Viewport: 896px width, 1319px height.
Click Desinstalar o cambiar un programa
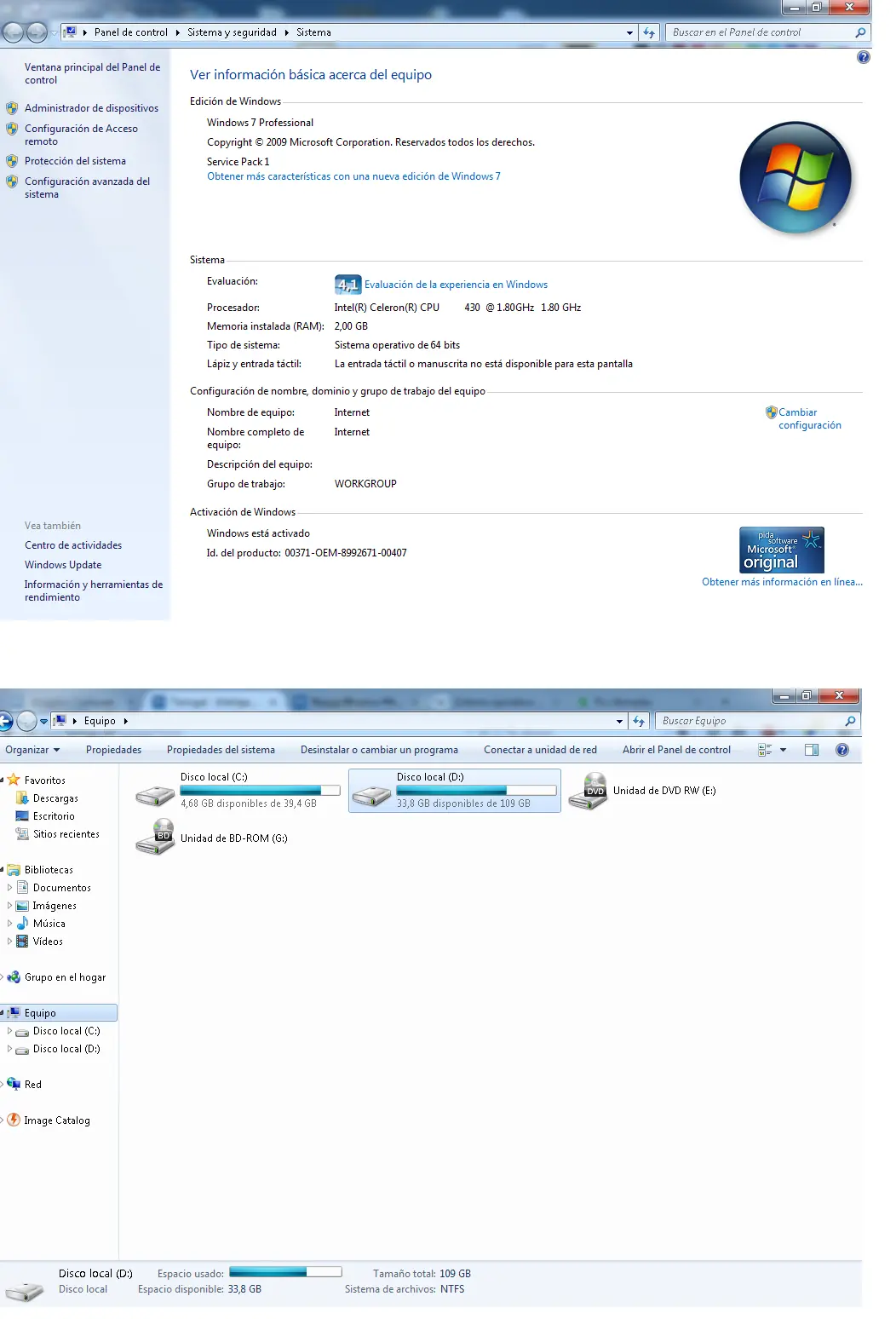coord(379,750)
